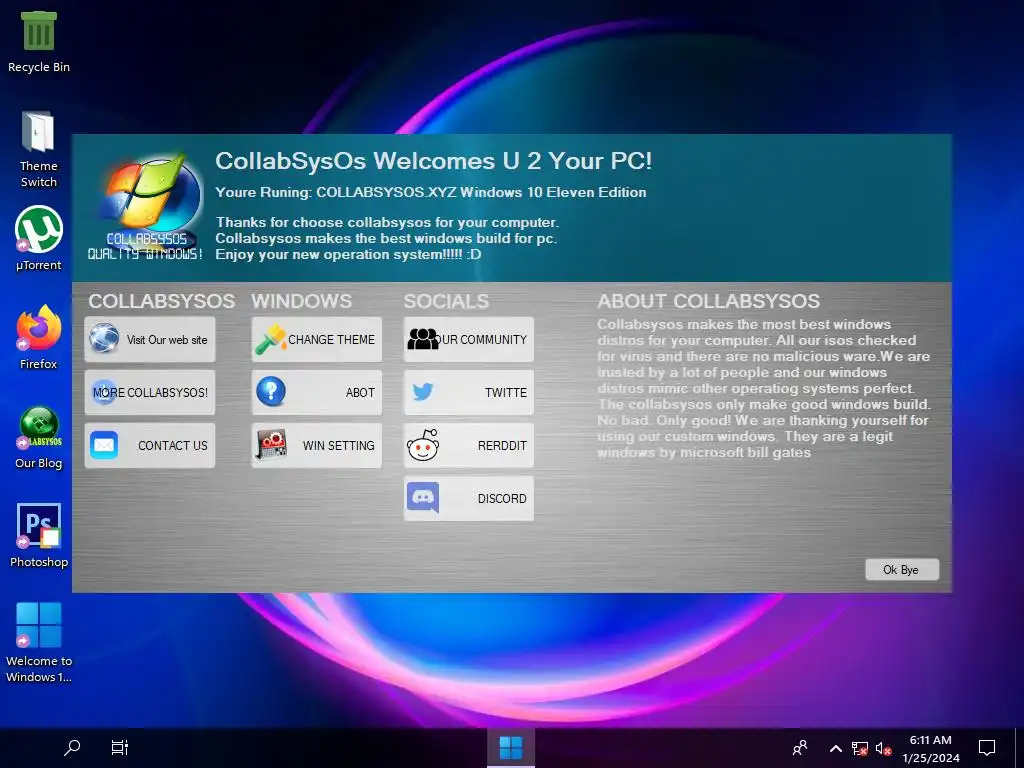Open the Theme Switch desktop icon
The height and width of the screenshot is (768, 1024).
click(x=39, y=150)
